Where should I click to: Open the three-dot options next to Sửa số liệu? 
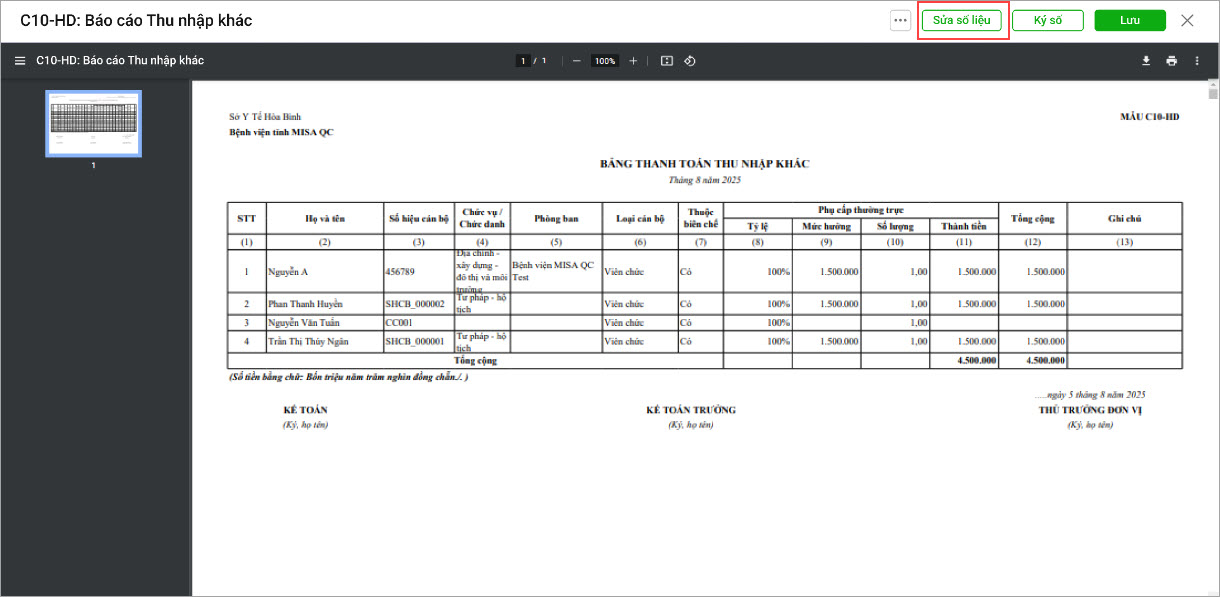pos(900,21)
